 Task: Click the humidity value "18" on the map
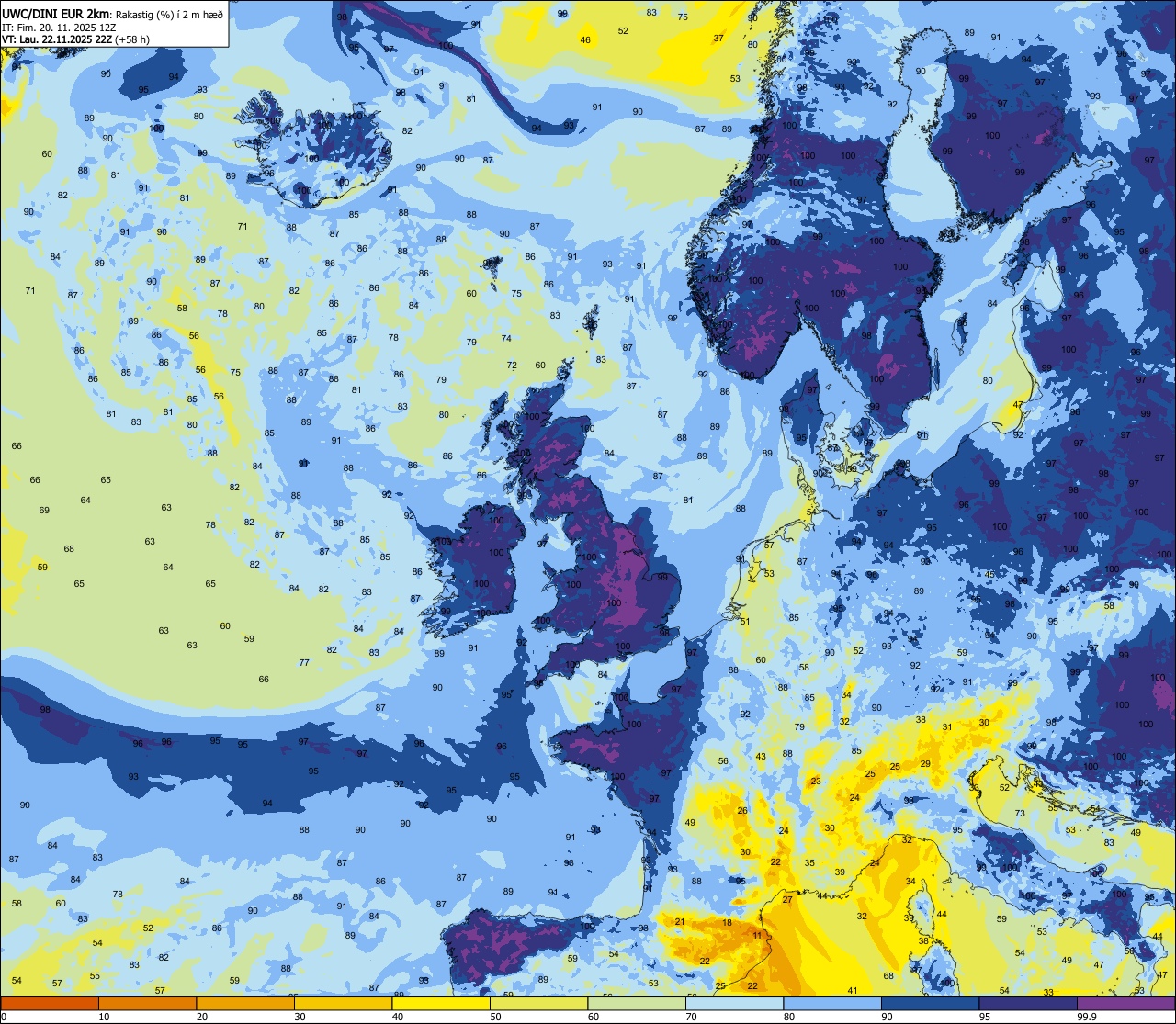point(727,923)
